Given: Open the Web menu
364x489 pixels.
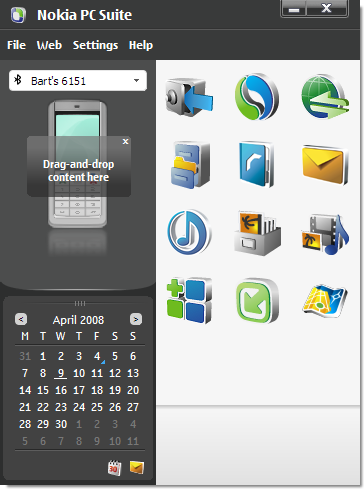Looking at the screenshot, I should [49, 45].
